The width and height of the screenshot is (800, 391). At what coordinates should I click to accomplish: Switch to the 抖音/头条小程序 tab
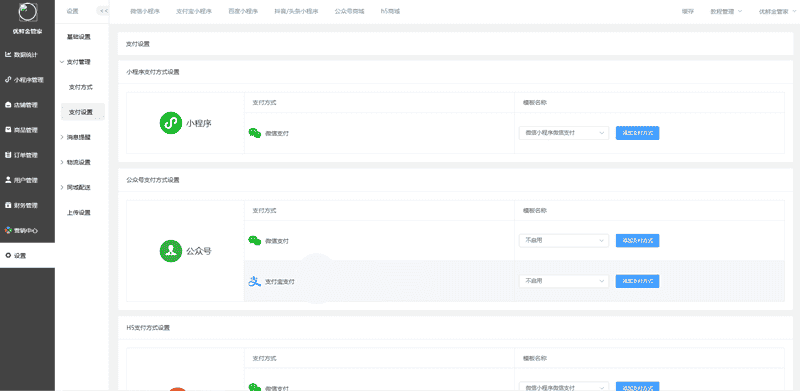click(x=296, y=11)
